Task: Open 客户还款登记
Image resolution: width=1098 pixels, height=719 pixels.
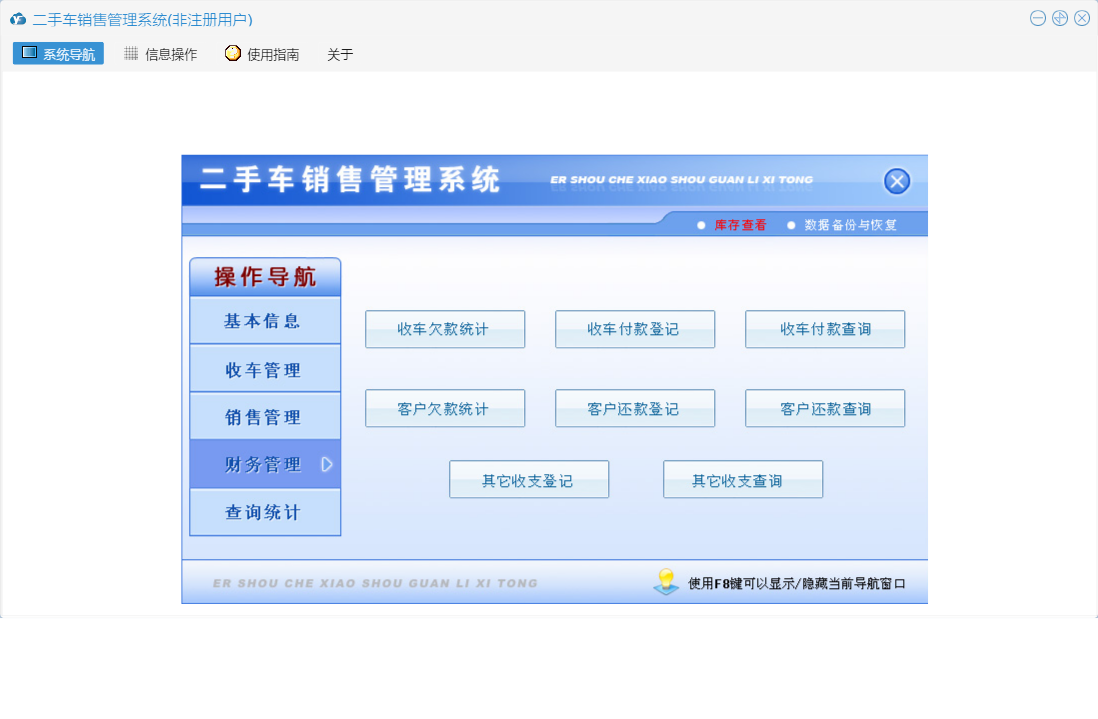Action: (634, 408)
